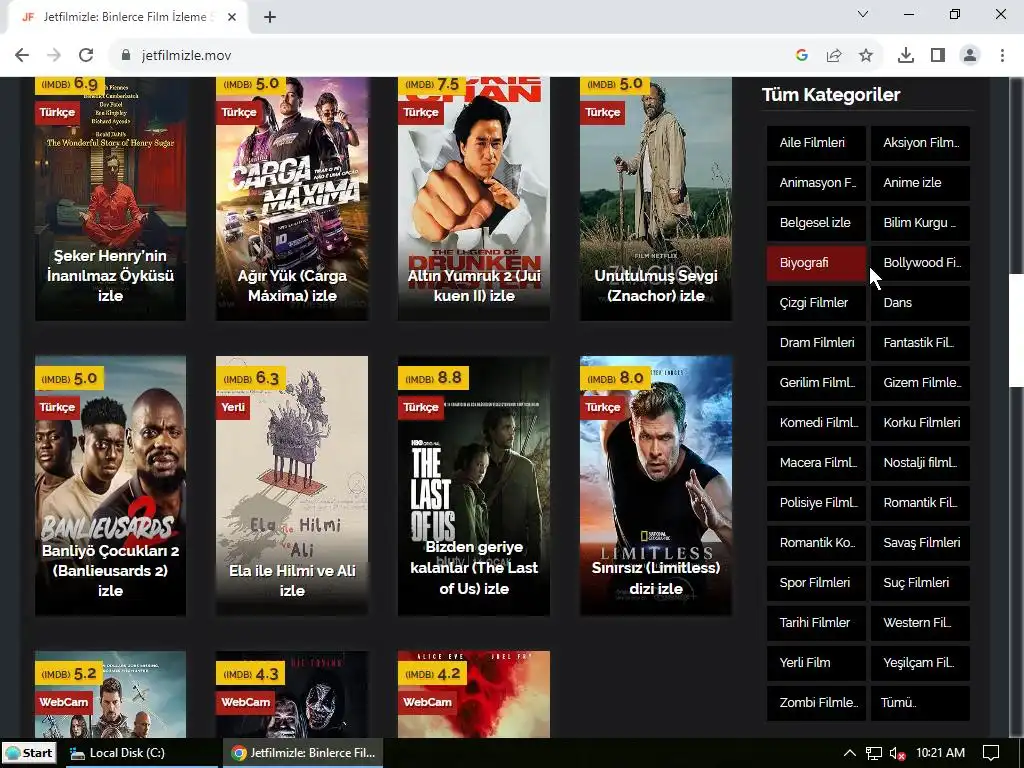Open Ela ile Hilmi ve Ali poster
Screen dimensions: 1024x768
pos(292,485)
